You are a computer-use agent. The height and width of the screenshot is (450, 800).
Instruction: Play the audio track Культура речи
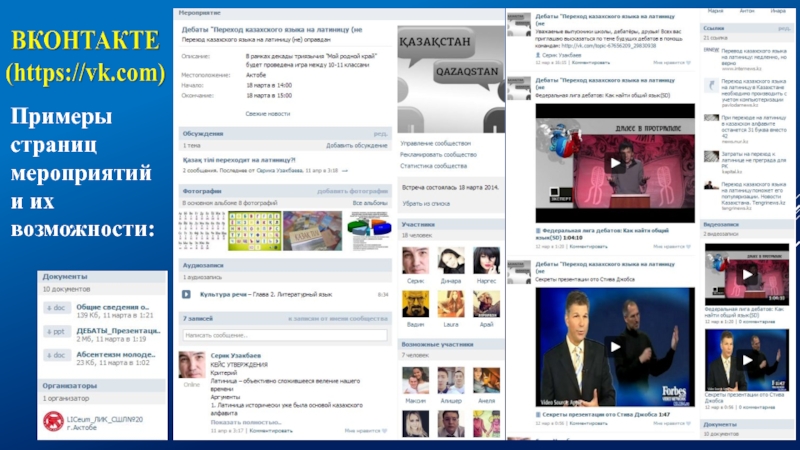(x=186, y=294)
